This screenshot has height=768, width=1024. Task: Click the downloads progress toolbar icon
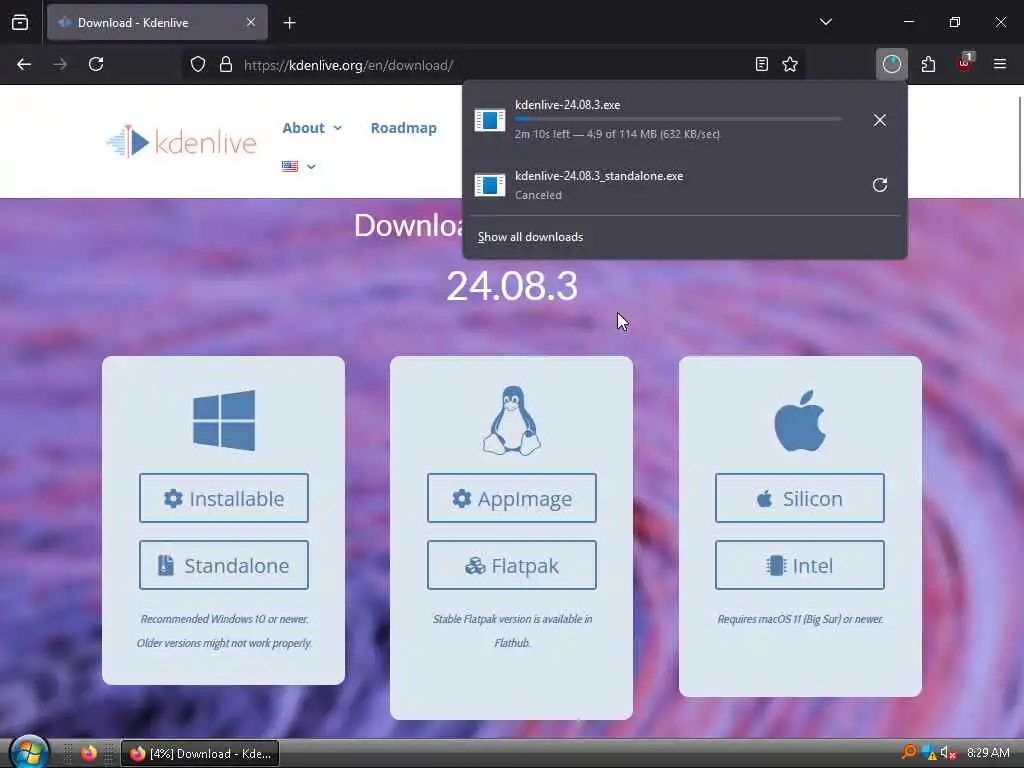[x=891, y=64]
